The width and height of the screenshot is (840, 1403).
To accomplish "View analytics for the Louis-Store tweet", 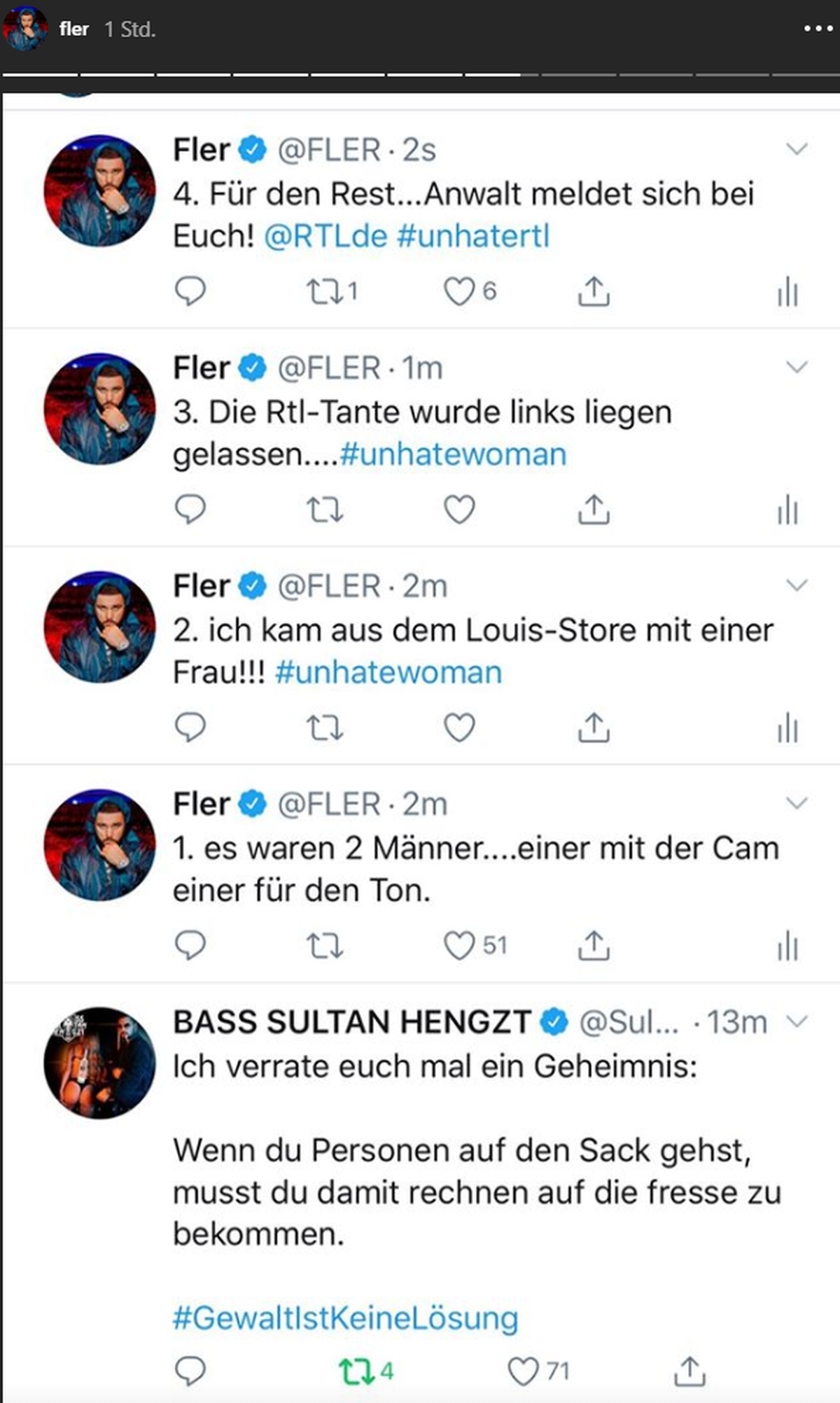I will tap(787, 727).
